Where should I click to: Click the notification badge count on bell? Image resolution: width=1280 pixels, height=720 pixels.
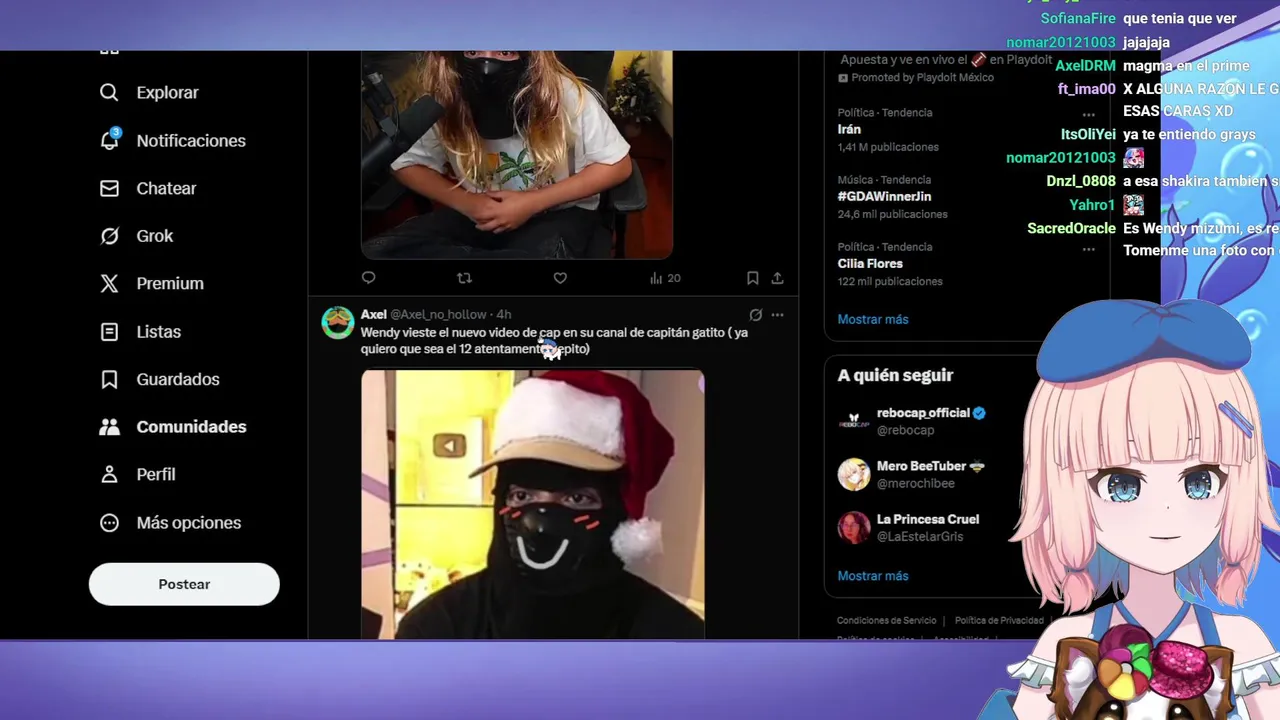pos(116,132)
